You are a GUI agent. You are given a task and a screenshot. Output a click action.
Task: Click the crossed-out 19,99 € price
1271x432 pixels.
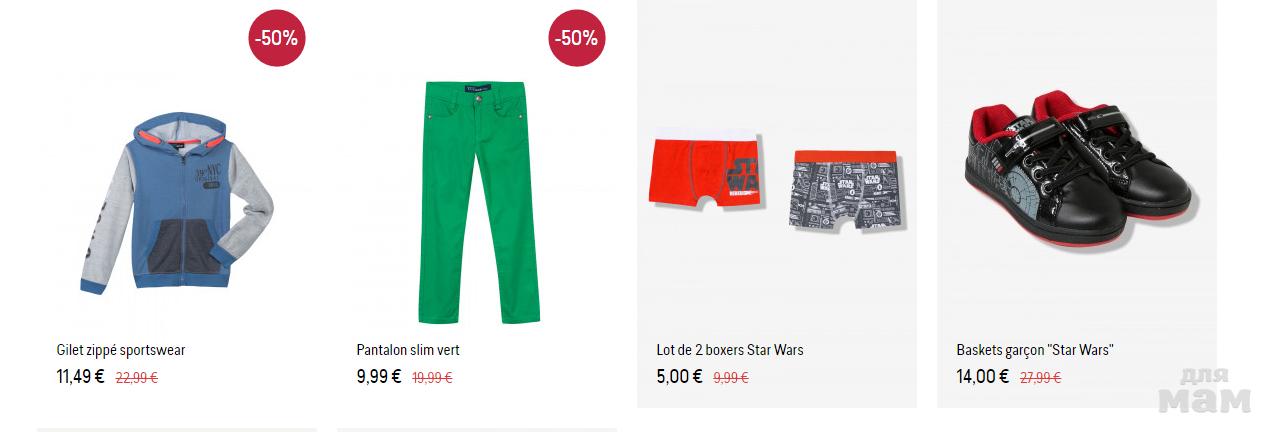click(x=432, y=378)
